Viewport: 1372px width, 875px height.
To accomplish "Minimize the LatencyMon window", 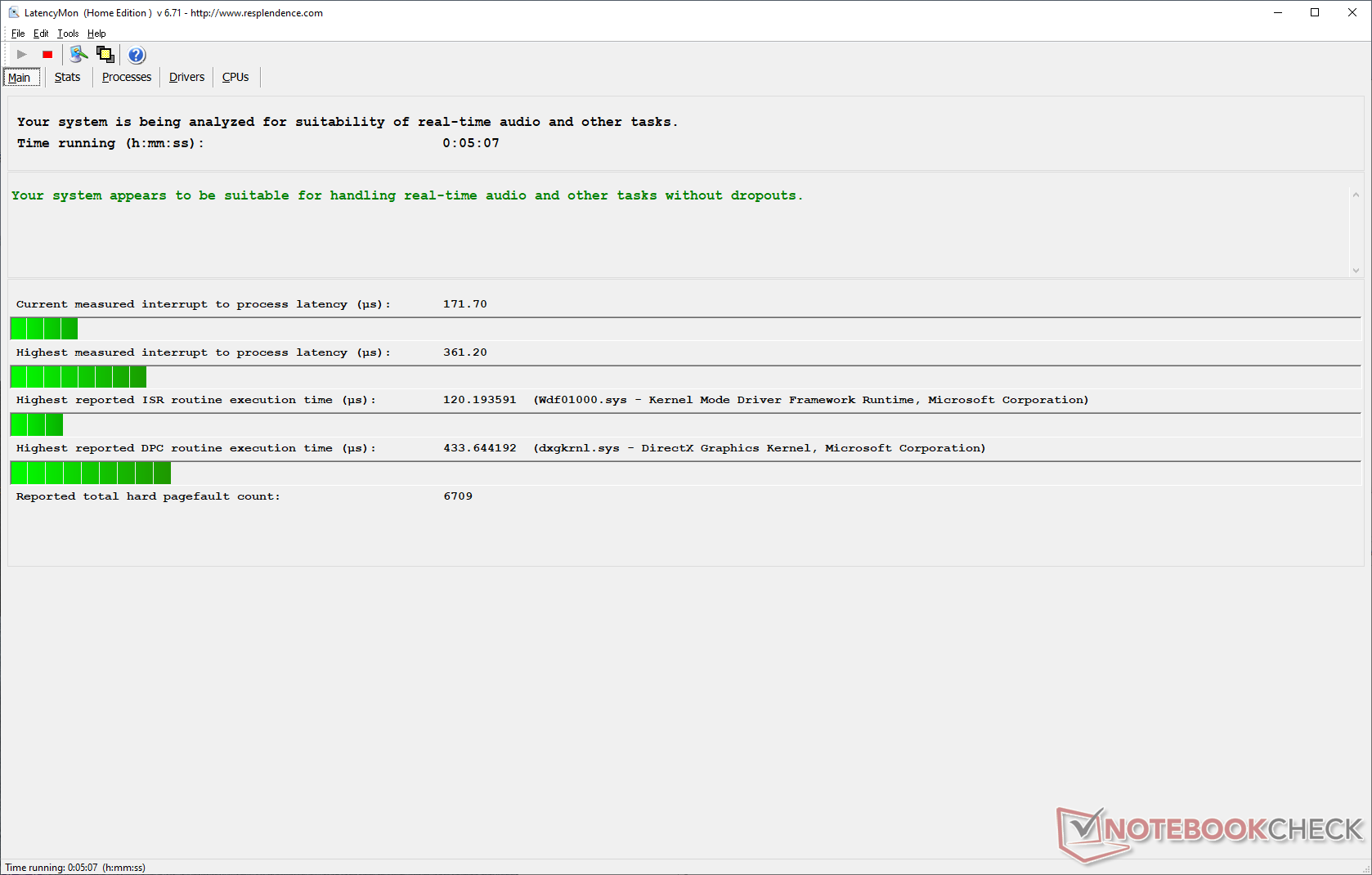I will click(x=1278, y=12).
